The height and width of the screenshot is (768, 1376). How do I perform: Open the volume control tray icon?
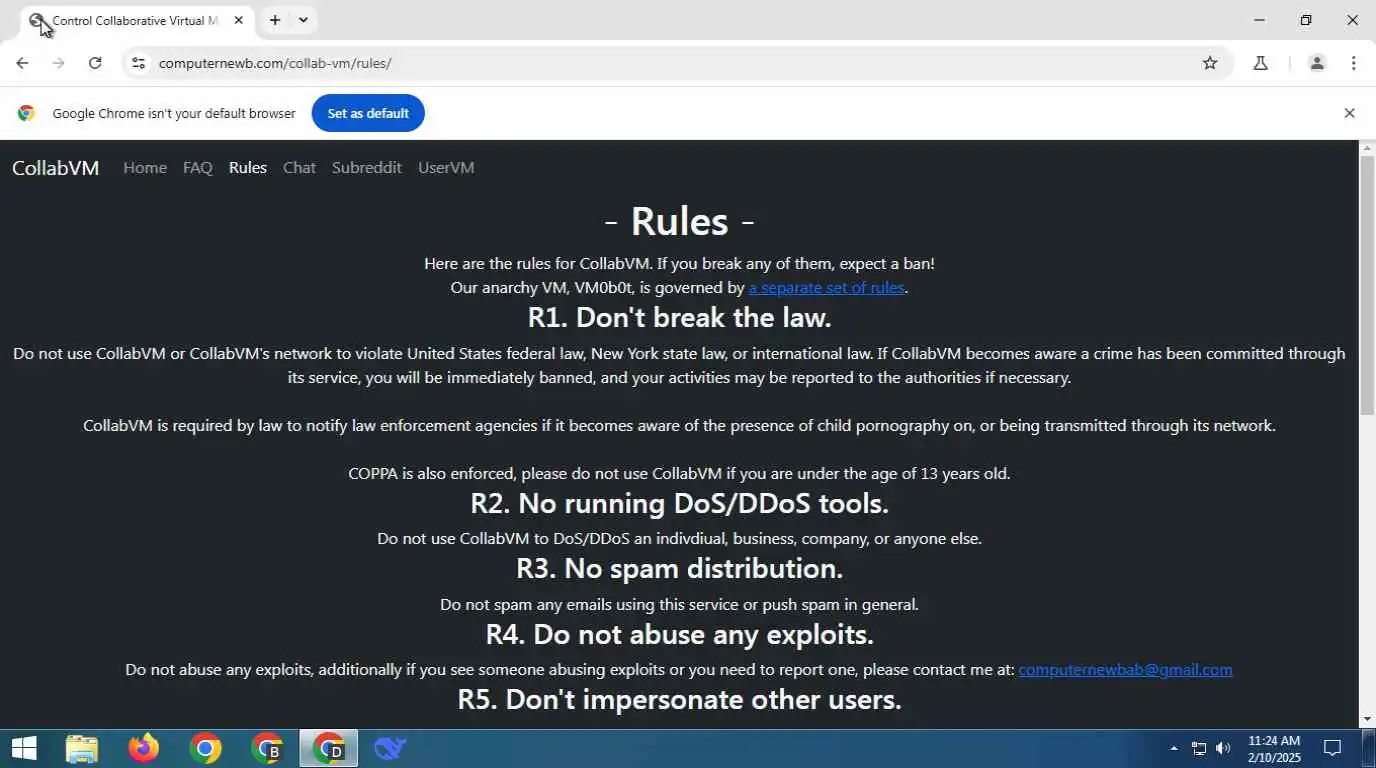coord(1223,748)
